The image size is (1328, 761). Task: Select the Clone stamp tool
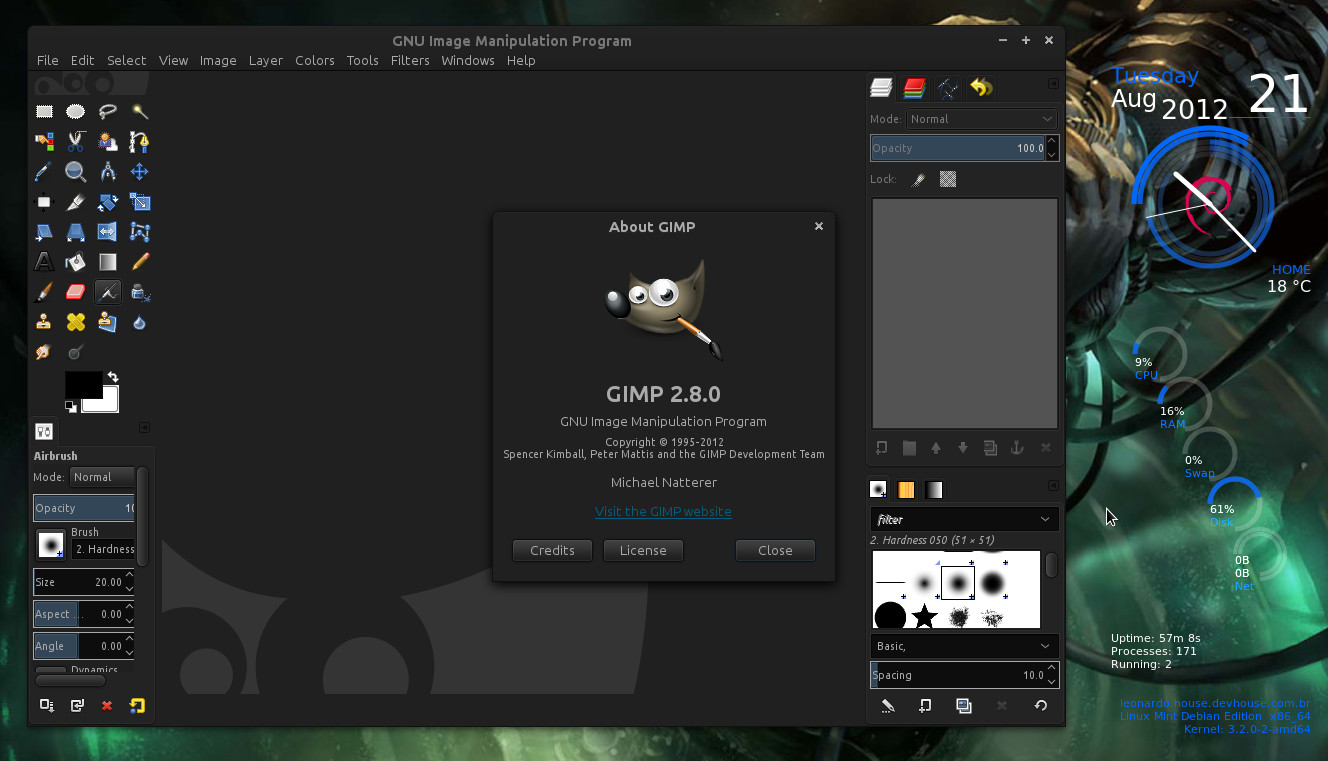coord(44,322)
